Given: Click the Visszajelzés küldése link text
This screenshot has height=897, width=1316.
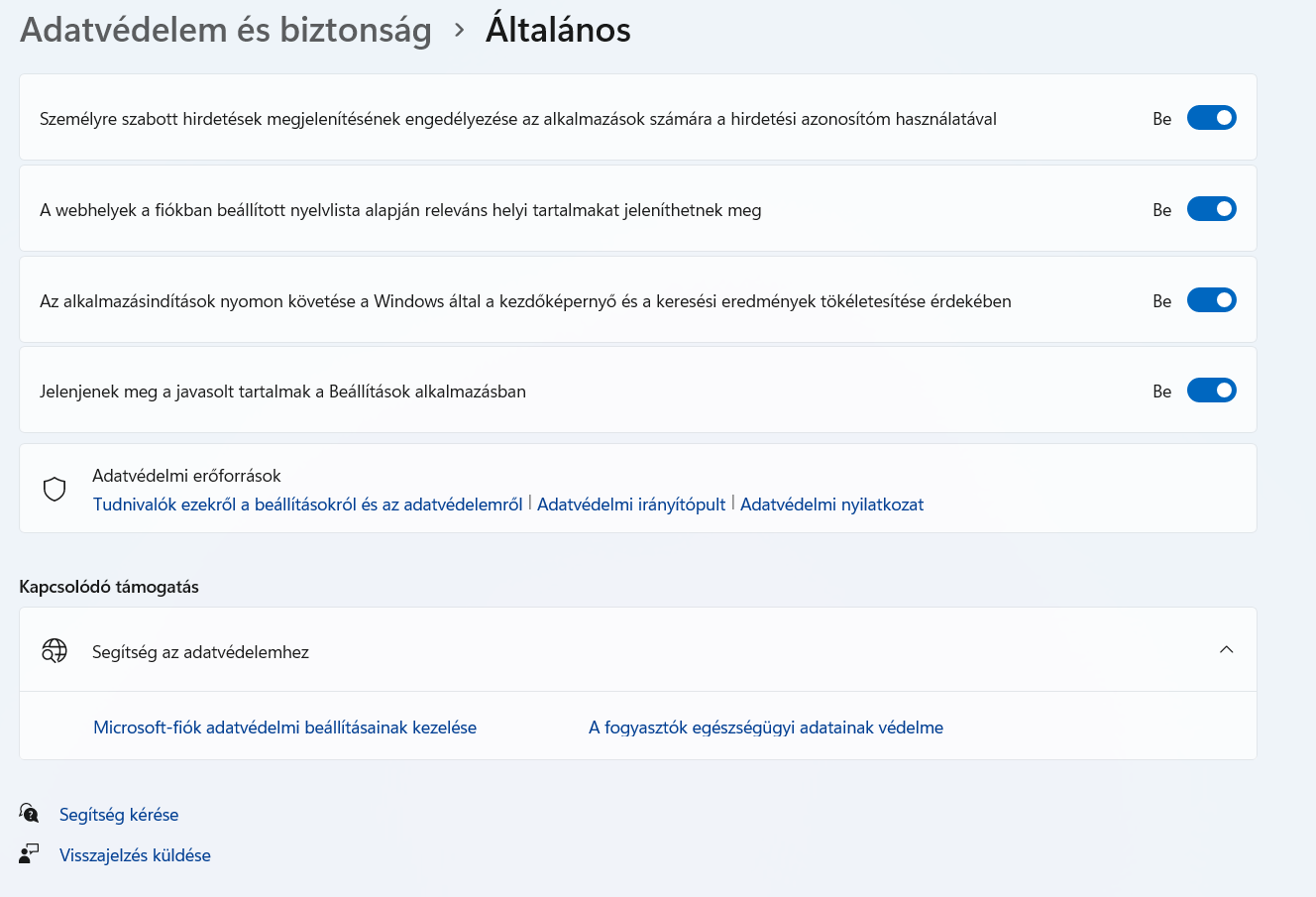Looking at the screenshot, I should (x=135, y=855).
